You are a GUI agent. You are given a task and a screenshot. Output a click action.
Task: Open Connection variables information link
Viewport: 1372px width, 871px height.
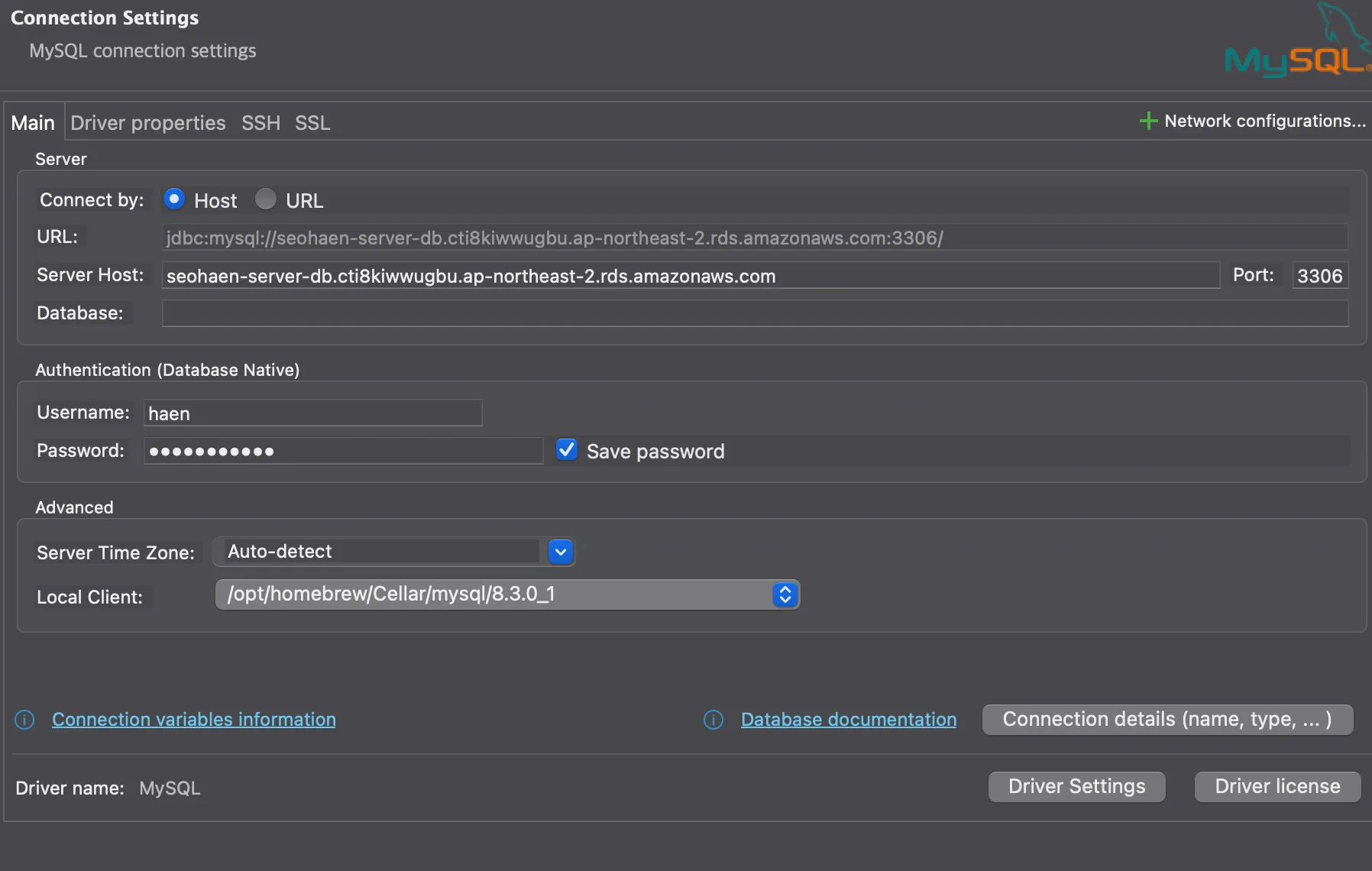[x=194, y=720]
